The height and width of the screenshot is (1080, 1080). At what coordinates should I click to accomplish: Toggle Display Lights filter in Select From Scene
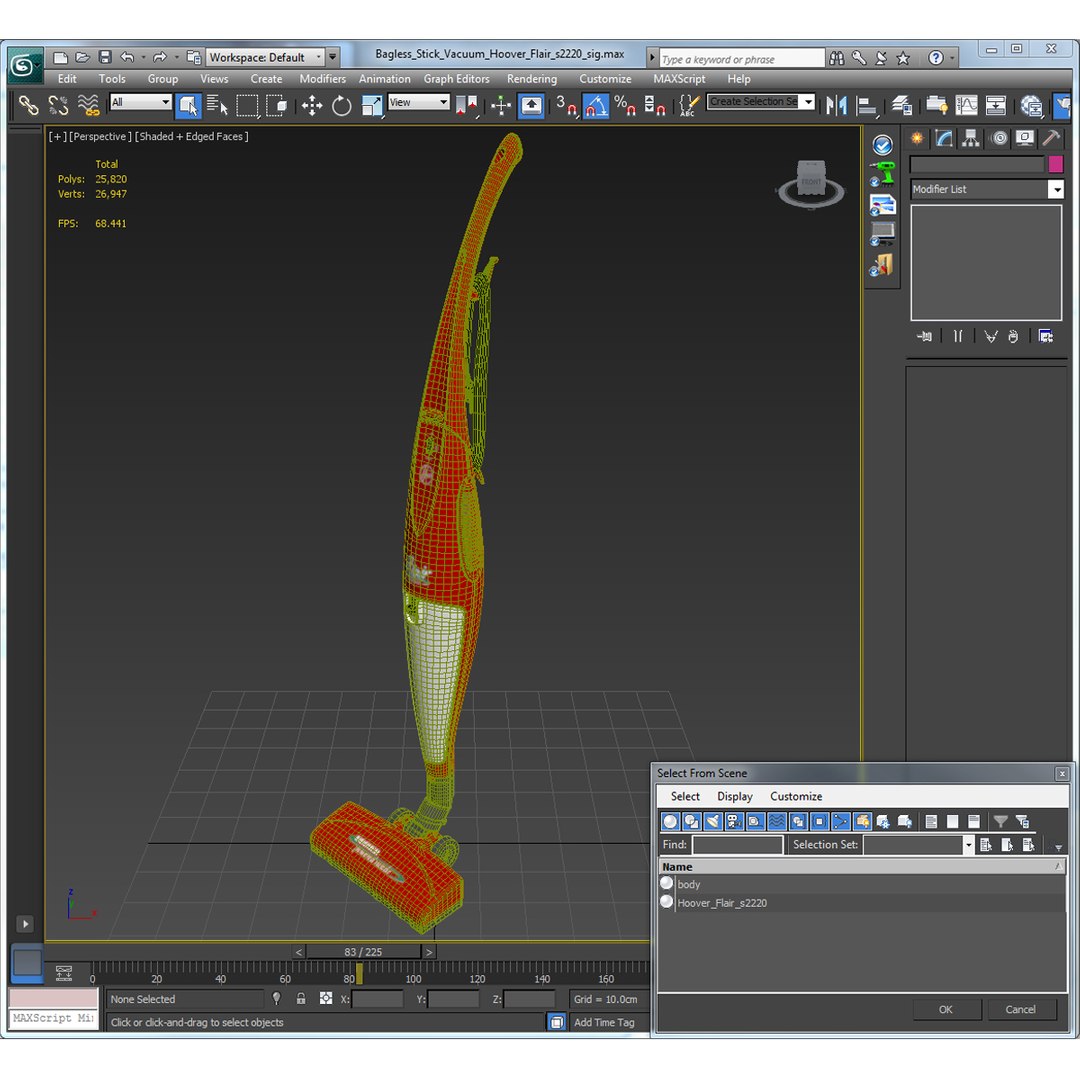[x=713, y=821]
